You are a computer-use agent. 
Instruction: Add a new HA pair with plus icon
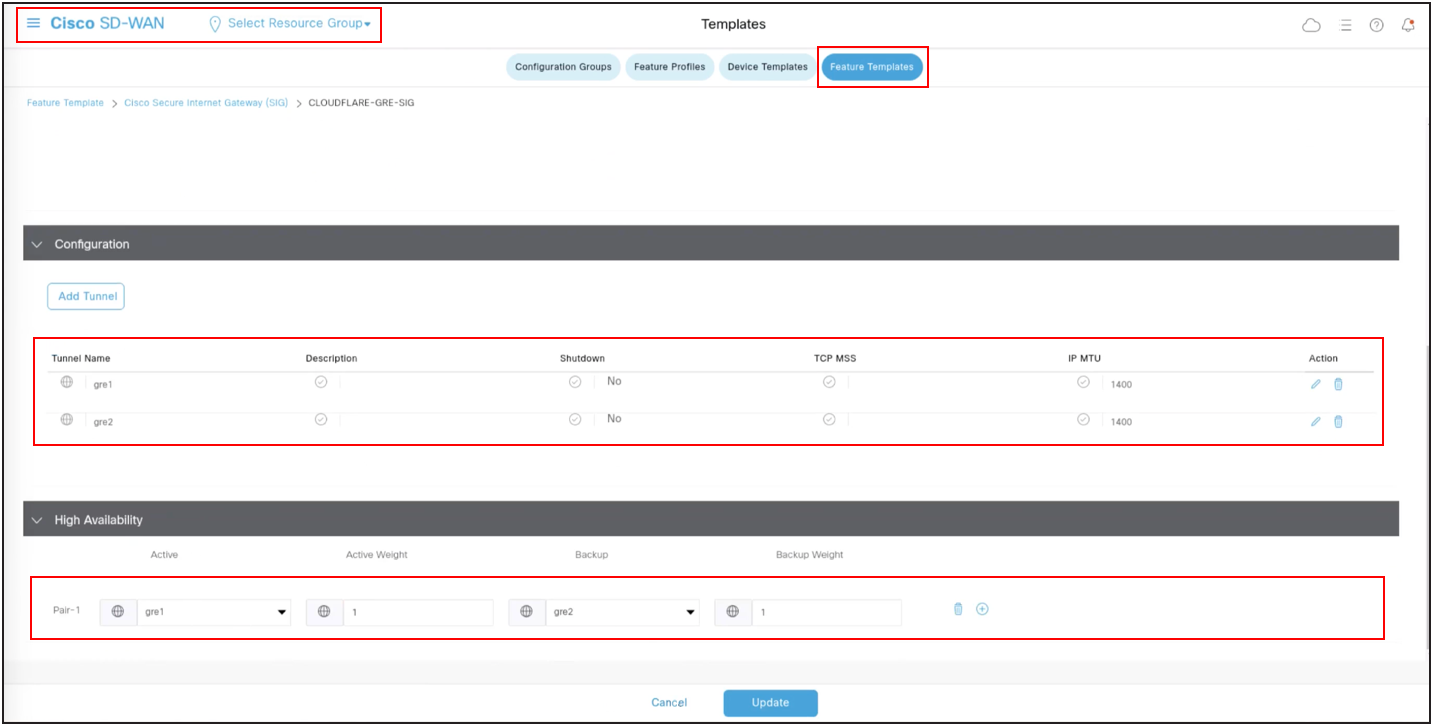[x=982, y=608]
